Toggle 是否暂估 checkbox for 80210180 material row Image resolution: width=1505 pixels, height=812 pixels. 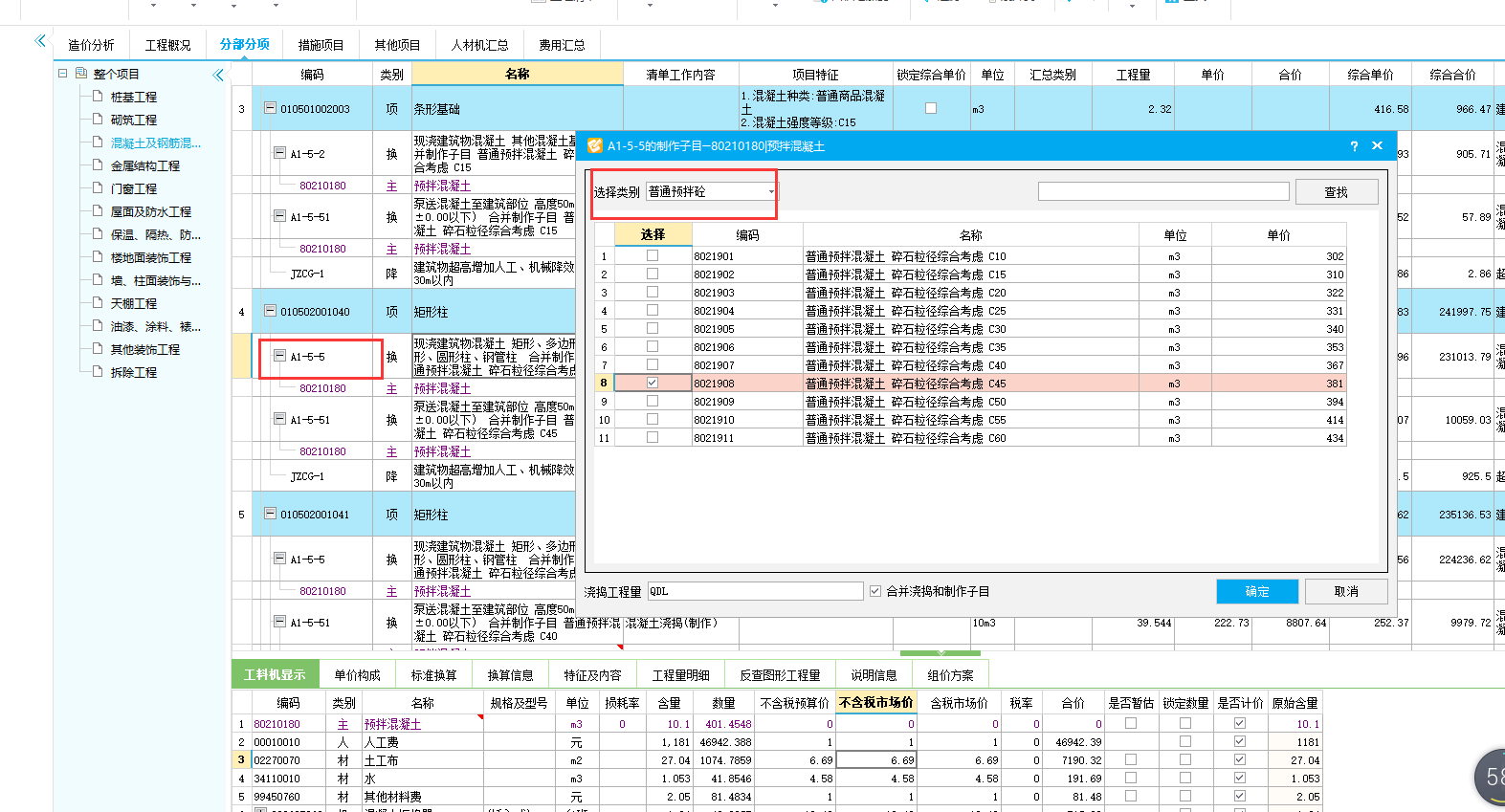coord(1131,723)
